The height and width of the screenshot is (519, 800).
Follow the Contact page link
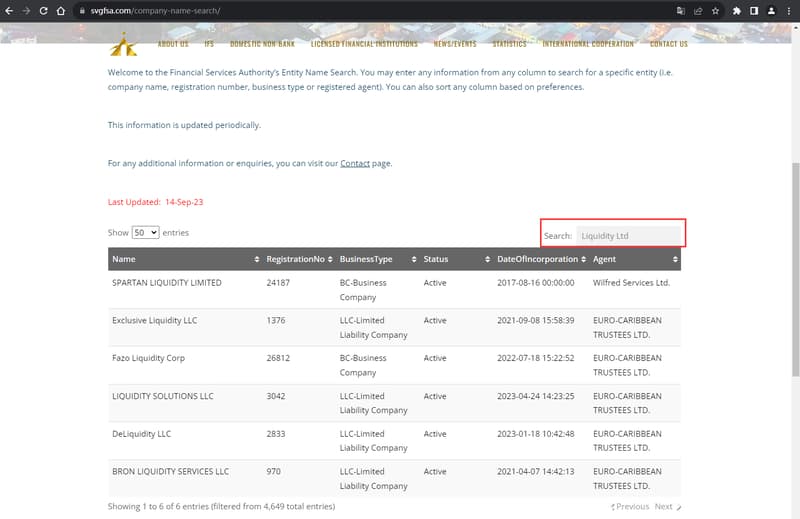coord(355,163)
